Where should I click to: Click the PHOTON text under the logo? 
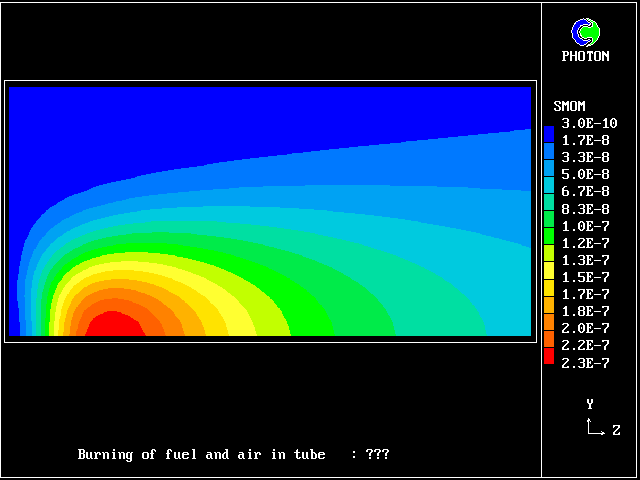(585, 57)
